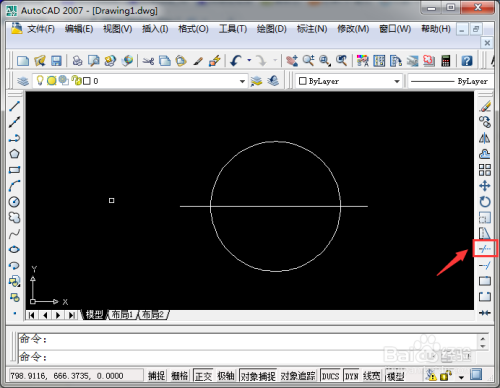
Task: Click the Insert Block tool
Action: pyautogui.click(x=14, y=281)
